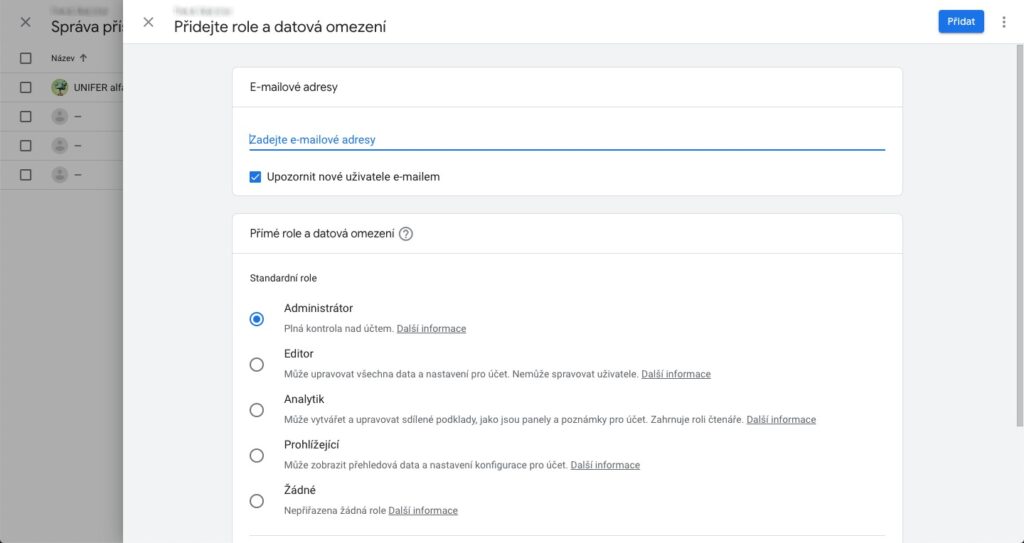Tick the select-all checkbox in list header
Viewport: 1024px width, 543px height.
(26, 58)
